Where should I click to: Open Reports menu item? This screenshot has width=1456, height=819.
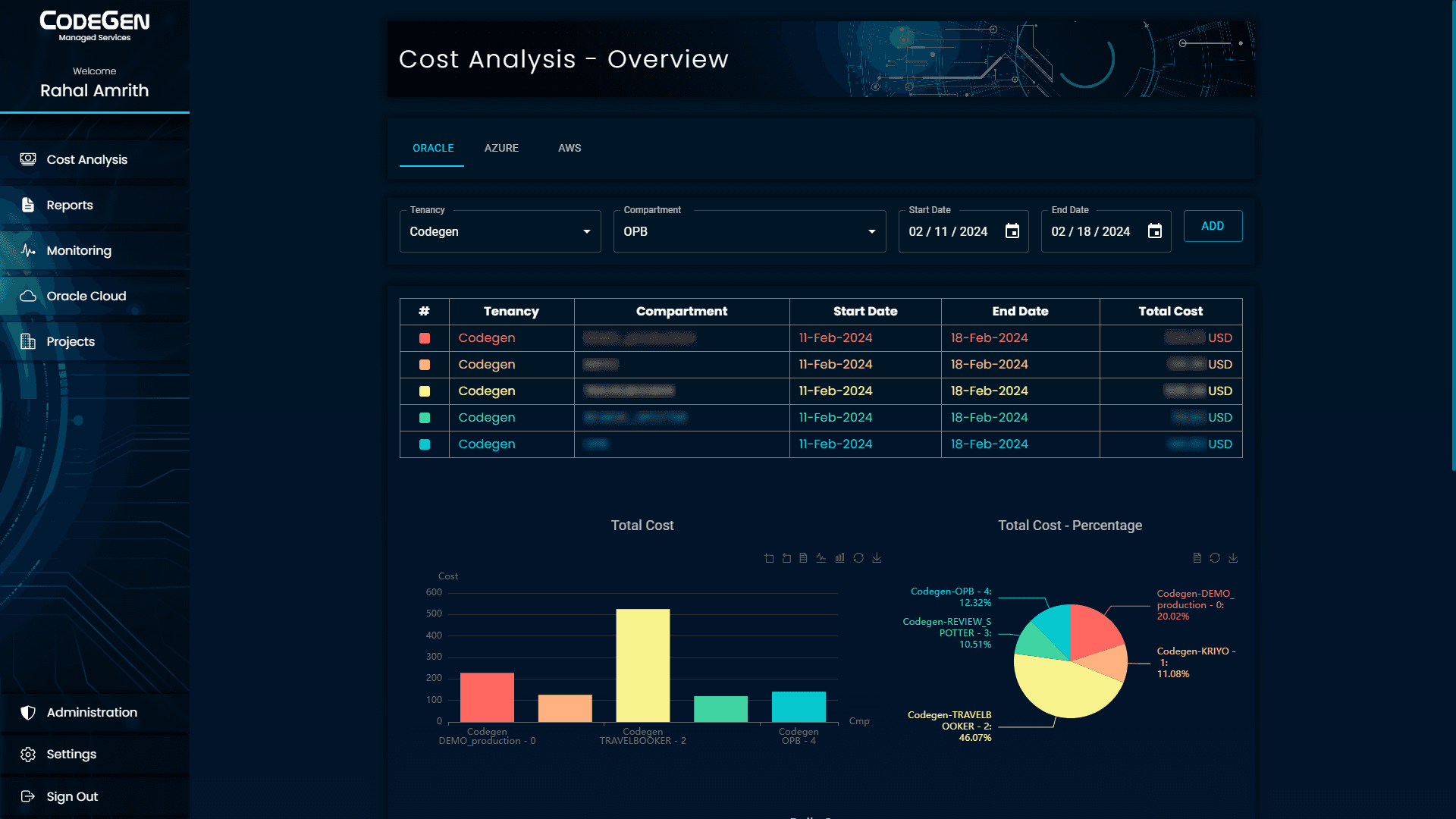point(95,205)
